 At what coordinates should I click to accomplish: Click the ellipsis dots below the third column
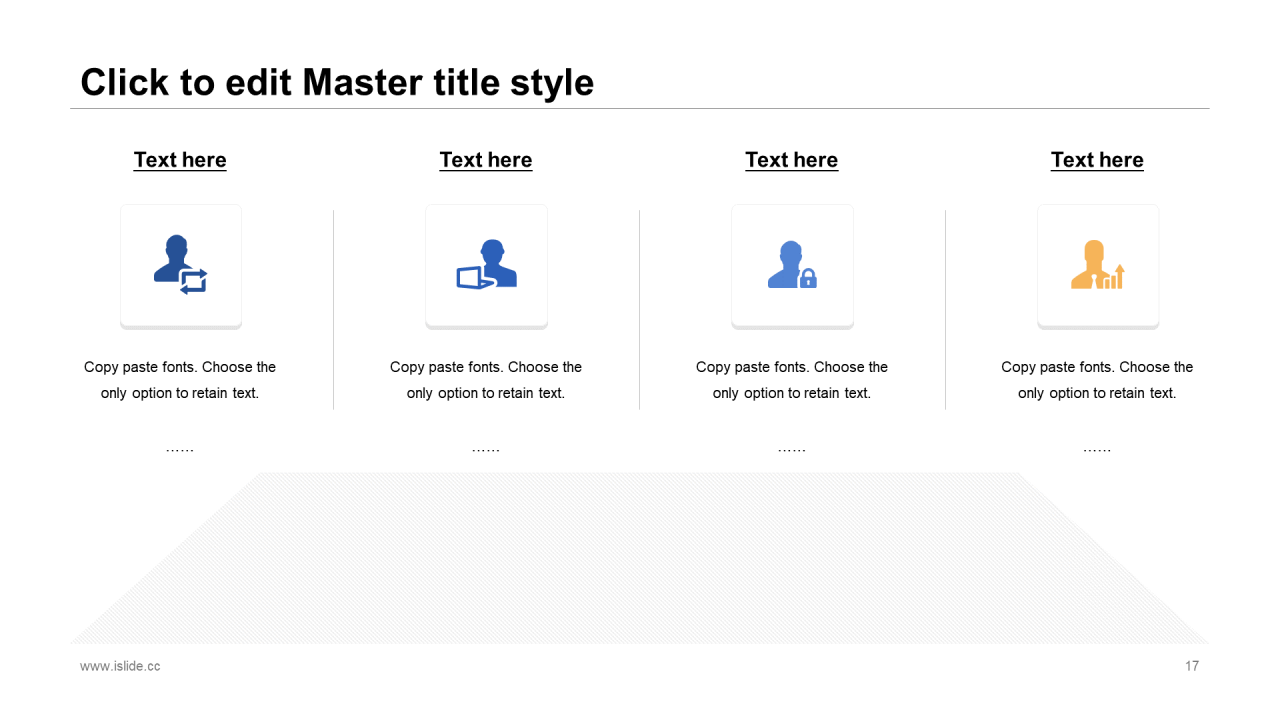[x=792, y=451]
